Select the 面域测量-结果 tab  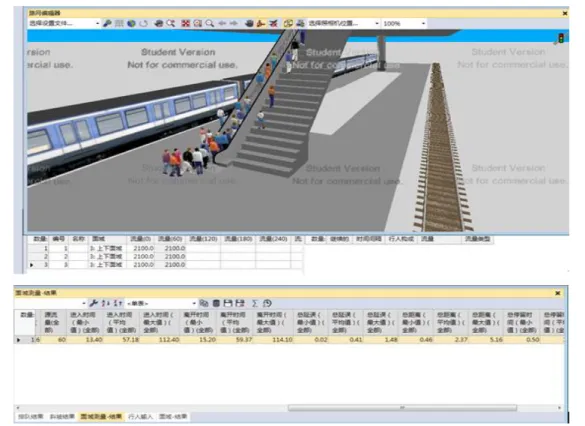click(x=101, y=416)
